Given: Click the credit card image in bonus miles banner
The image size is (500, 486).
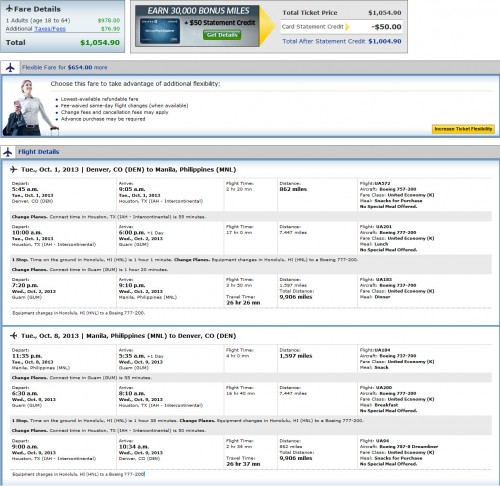Looking at the screenshot, I should (160, 31).
